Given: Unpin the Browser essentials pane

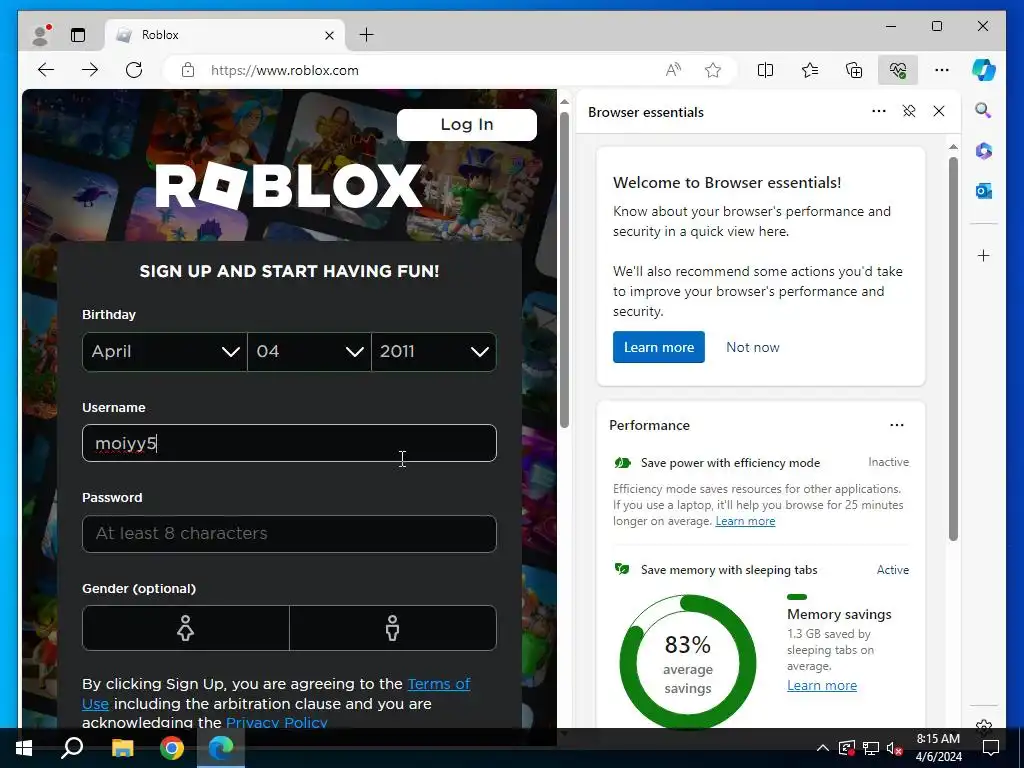Looking at the screenshot, I should pos(909,111).
